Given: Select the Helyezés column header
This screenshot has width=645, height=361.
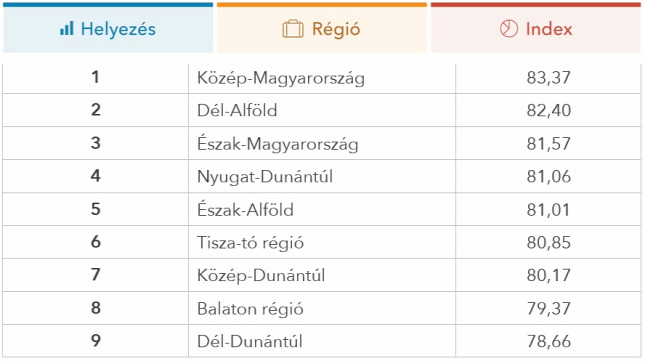Looking at the screenshot, I should click(x=108, y=28).
